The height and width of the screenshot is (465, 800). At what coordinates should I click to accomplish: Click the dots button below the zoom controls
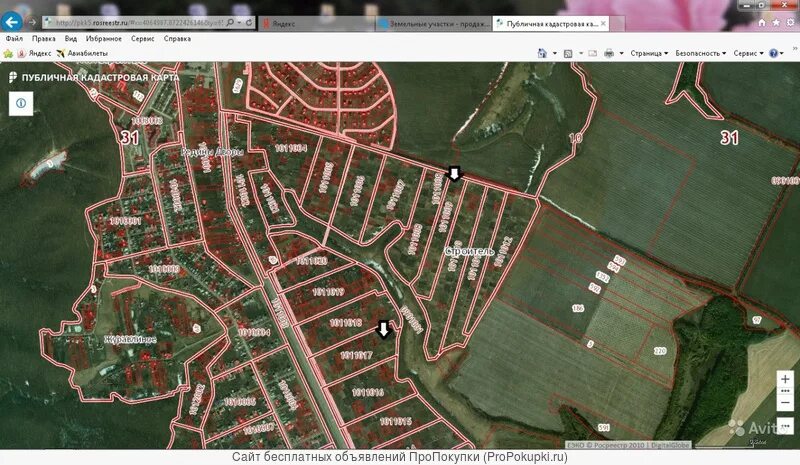pos(785,426)
